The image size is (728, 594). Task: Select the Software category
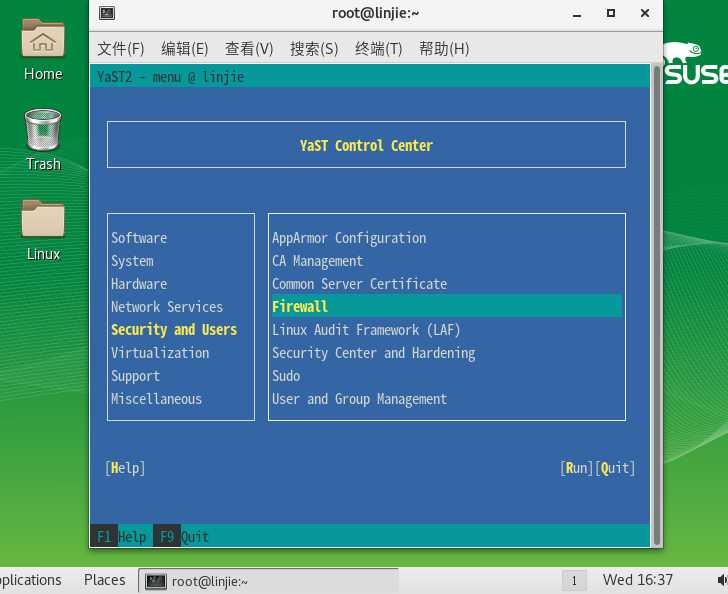pos(139,238)
